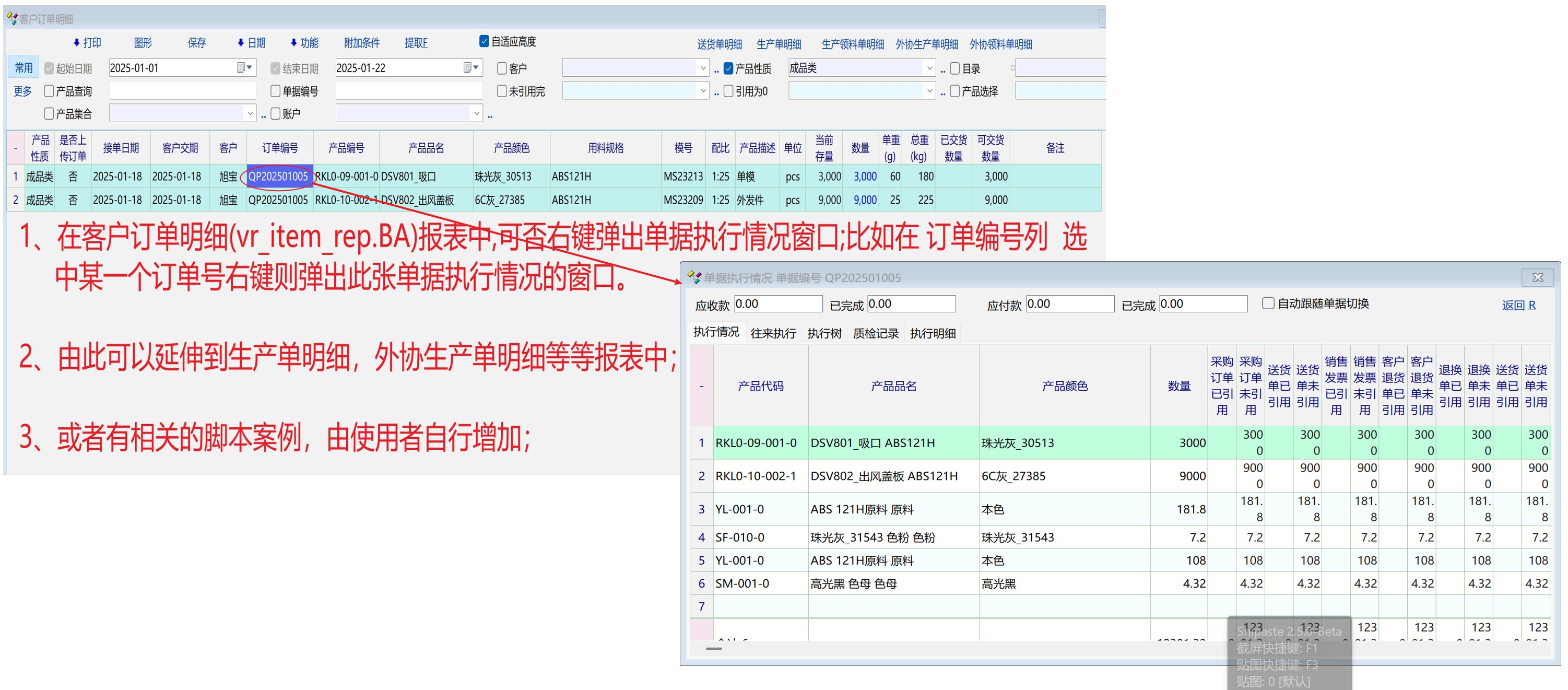This screenshot has width=1568, height=690.
Task: Check the 未引用完 filter checkbox
Action: (502, 91)
